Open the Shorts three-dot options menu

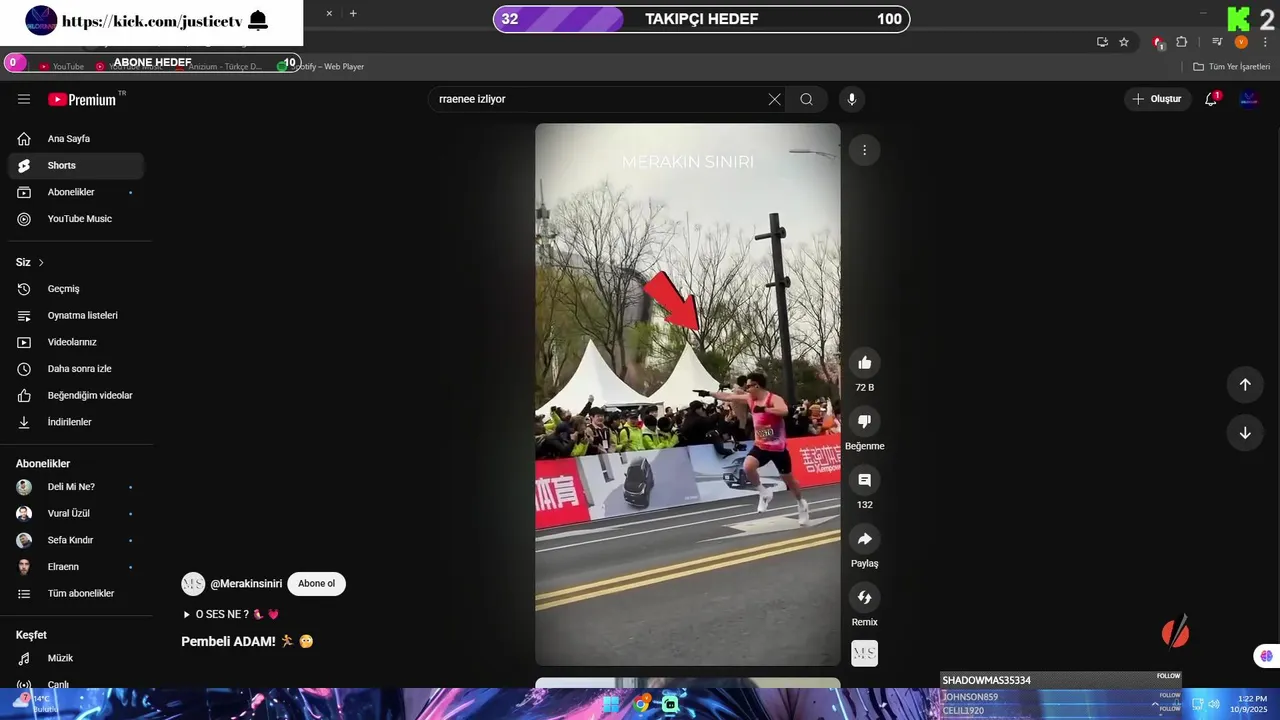point(864,150)
